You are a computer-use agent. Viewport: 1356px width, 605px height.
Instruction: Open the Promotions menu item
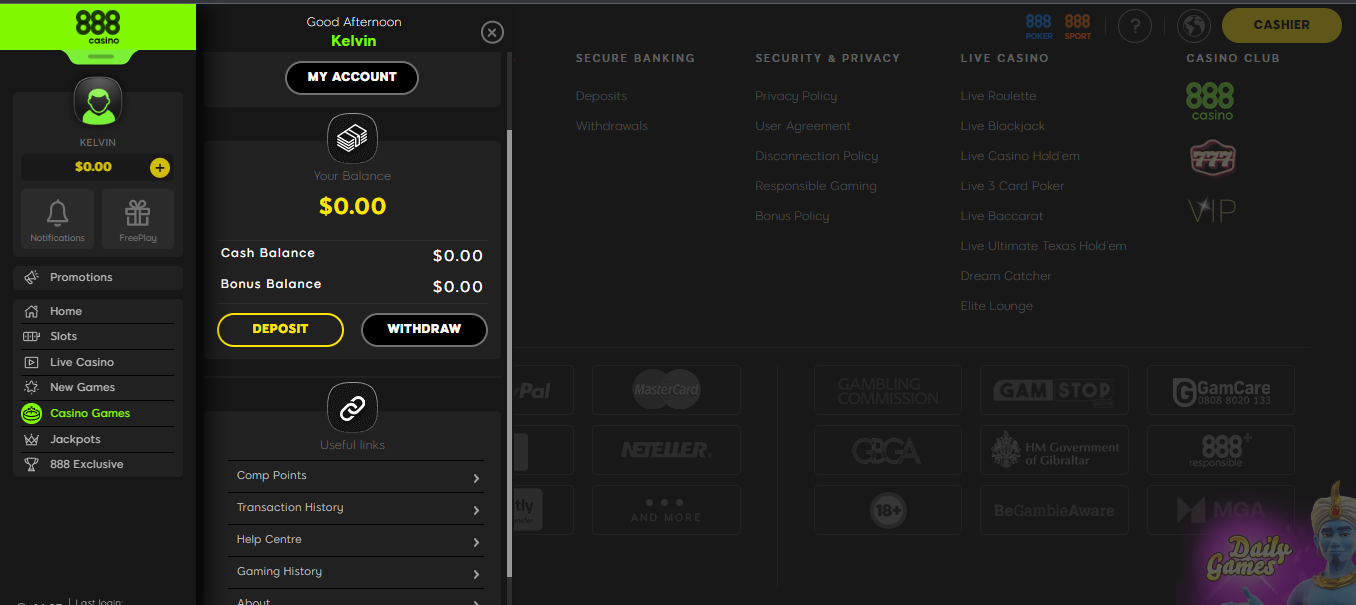(98, 277)
